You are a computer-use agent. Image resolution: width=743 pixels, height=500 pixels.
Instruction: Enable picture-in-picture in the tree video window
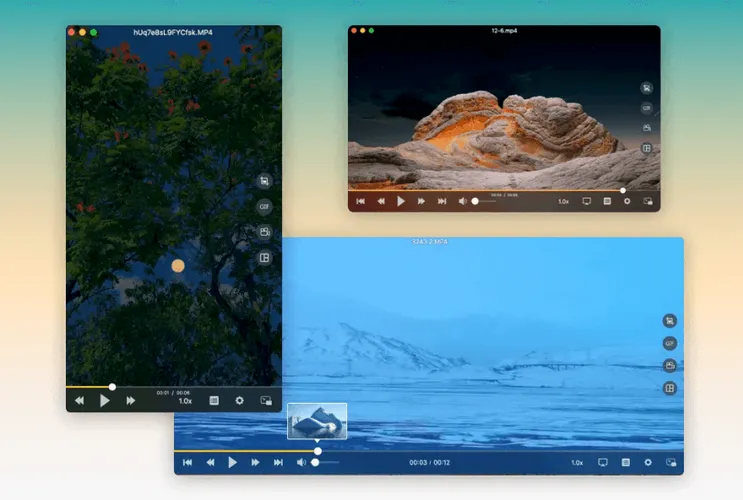tap(265, 400)
